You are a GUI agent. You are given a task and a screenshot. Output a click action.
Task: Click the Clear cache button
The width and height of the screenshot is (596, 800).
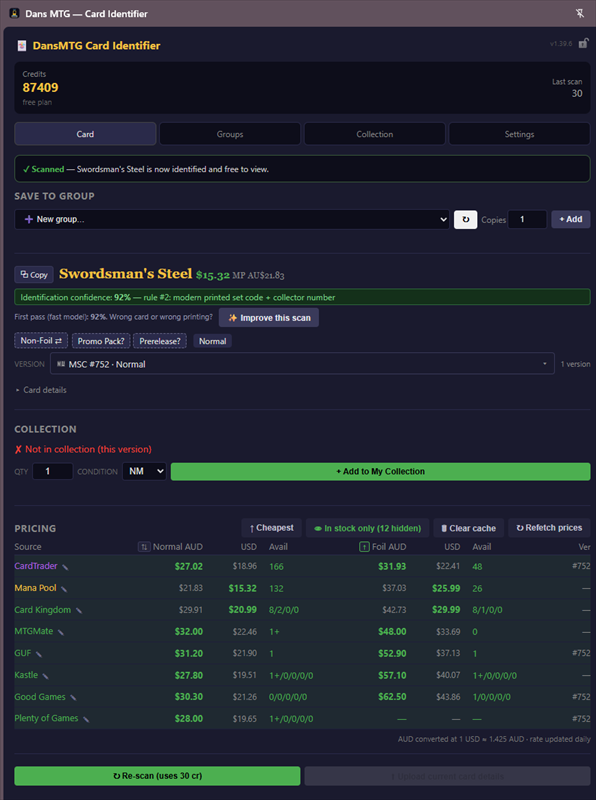point(468,528)
